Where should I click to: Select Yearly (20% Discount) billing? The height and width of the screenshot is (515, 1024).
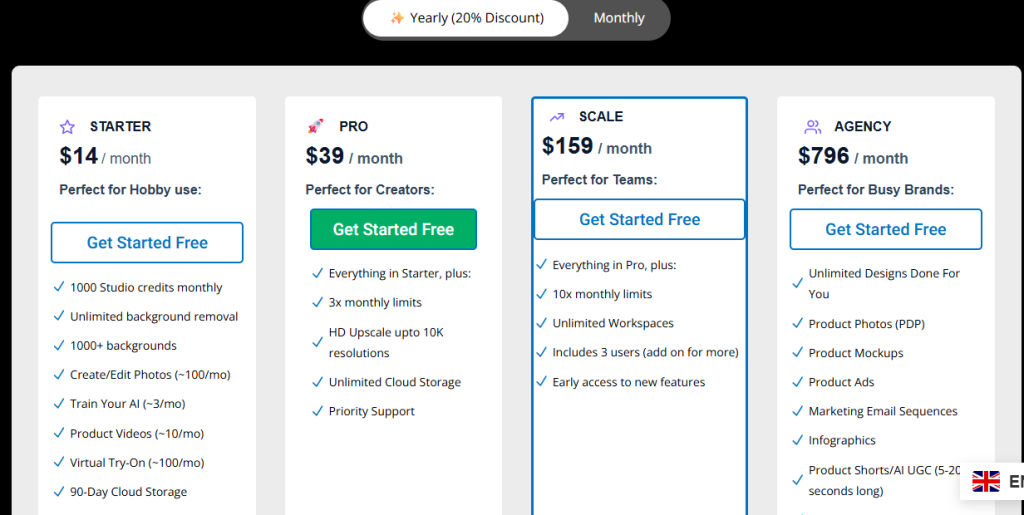point(467,18)
